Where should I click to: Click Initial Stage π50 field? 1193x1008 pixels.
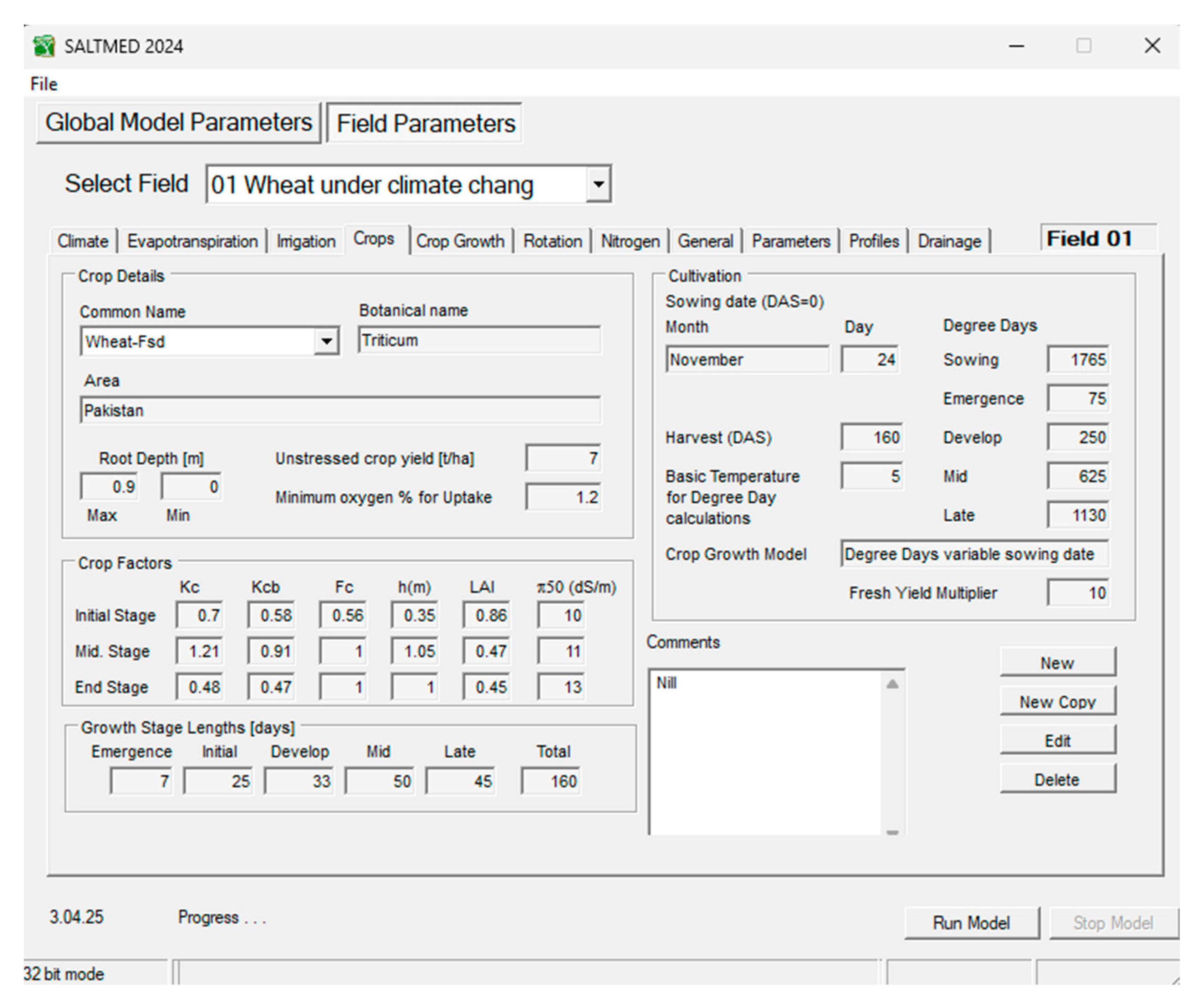click(560, 615)
